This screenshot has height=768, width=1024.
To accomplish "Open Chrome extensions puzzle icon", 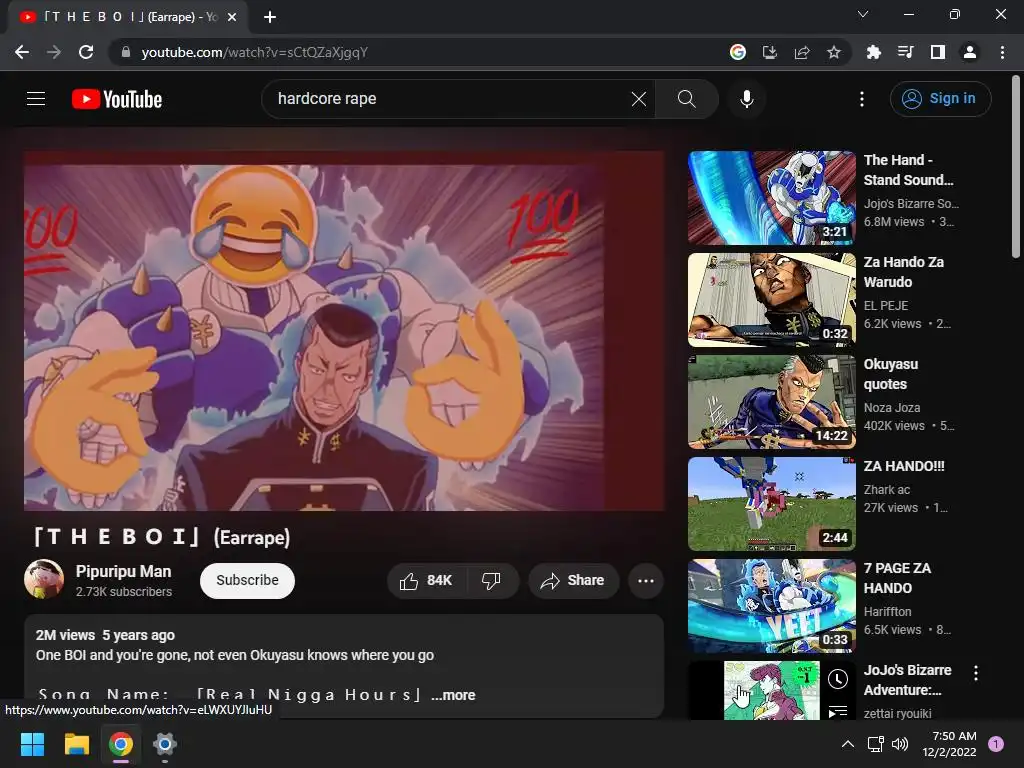I will (x=874, y=52).
